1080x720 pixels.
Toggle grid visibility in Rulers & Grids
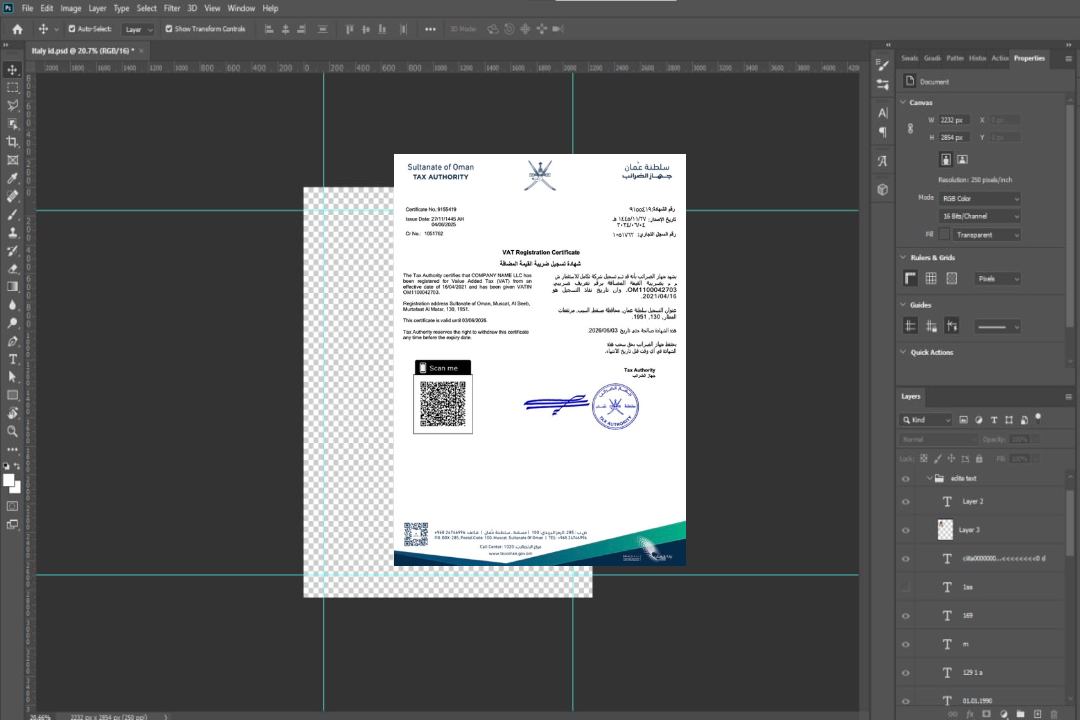931,278
